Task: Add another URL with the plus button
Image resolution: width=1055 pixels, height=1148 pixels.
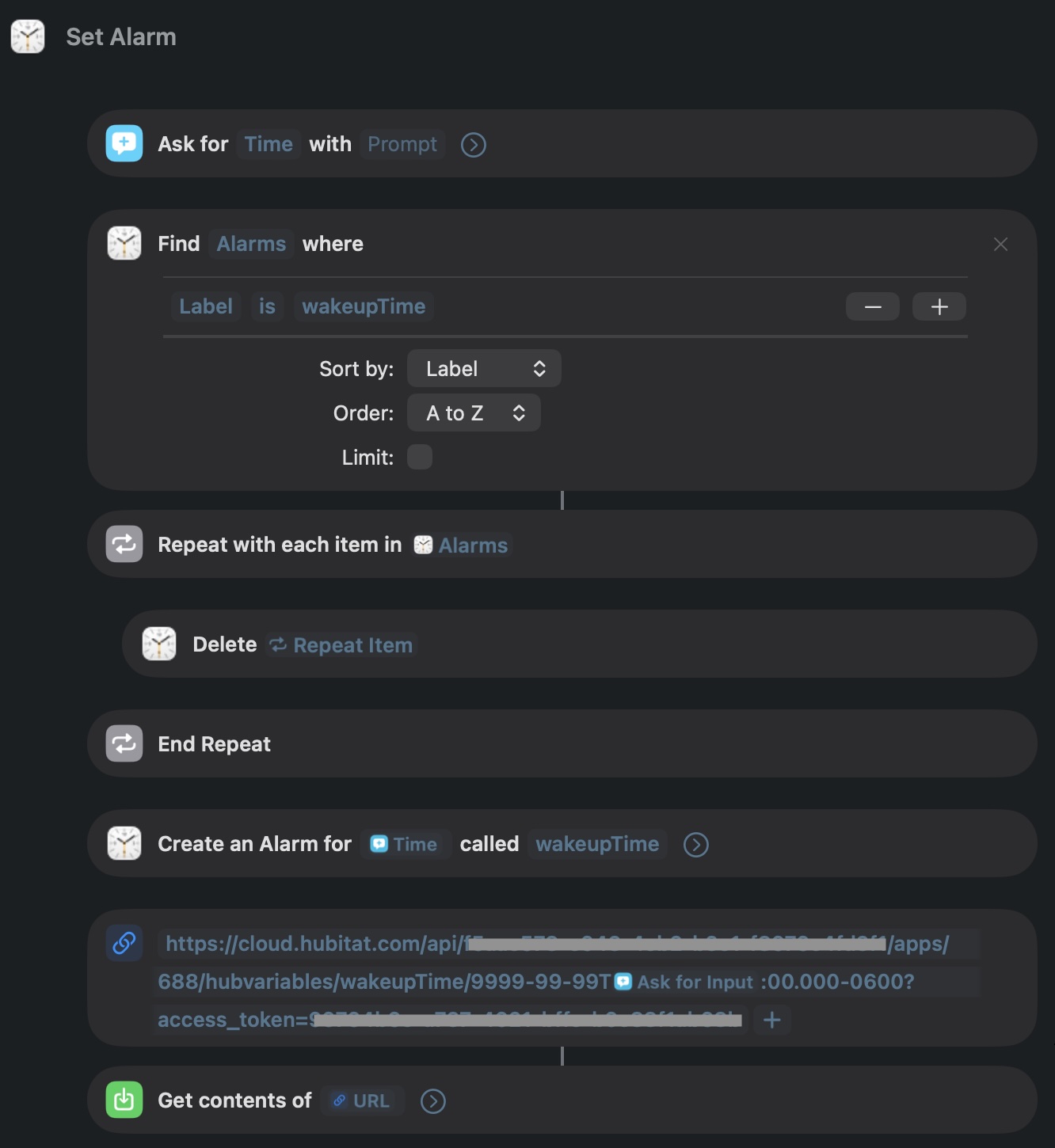Action: click(x=772, y=1020)
